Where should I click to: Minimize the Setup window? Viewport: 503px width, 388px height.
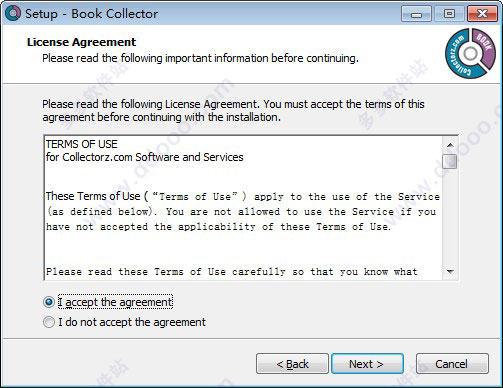[x=416, y=14]
